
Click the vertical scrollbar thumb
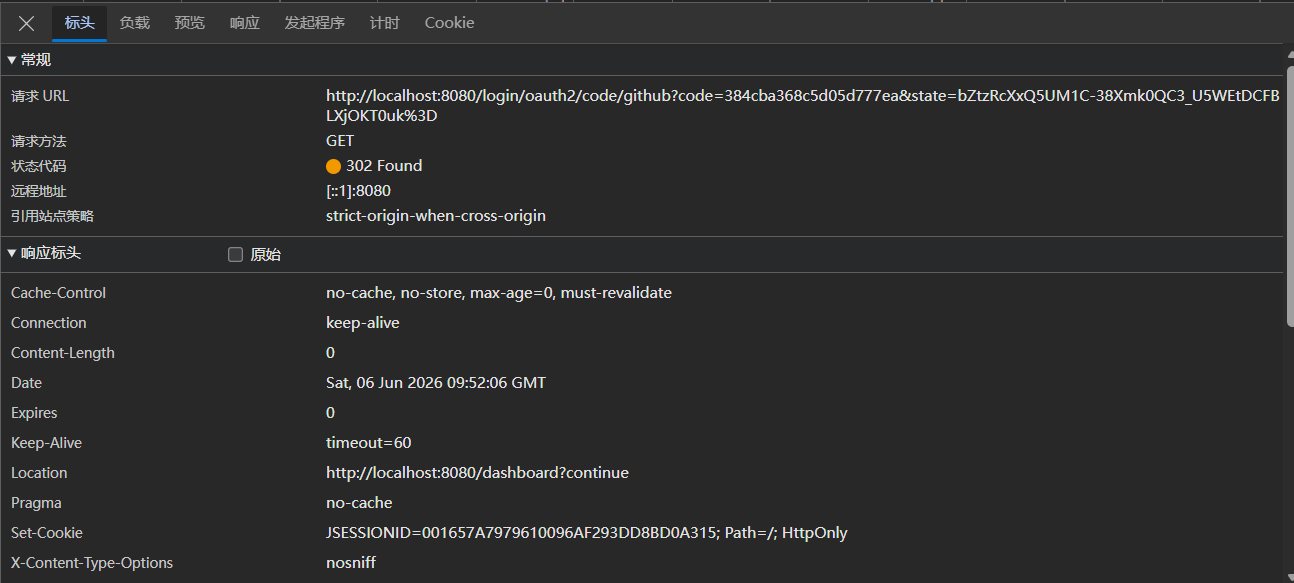1289,195
